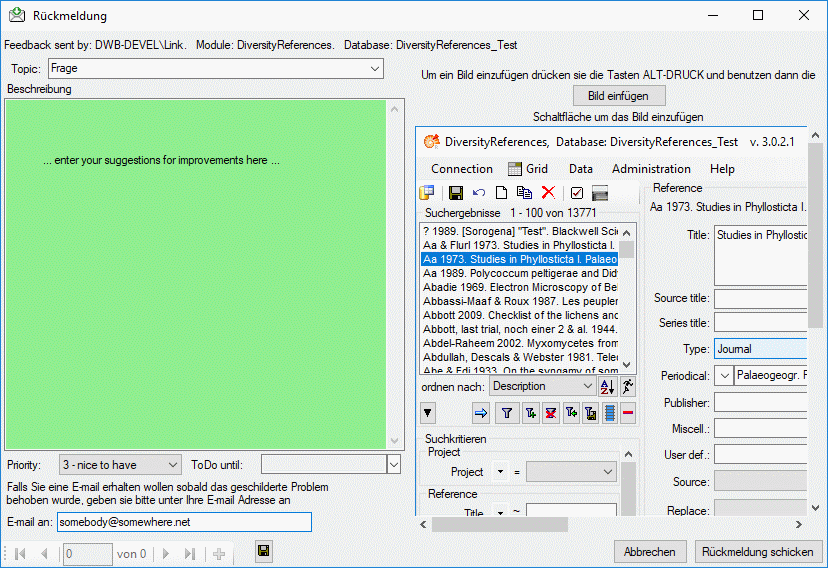Select 'Abbassi-Maaf & Roux 1987' row
Image resolution: width=828 pixels, height=568 pixels.
[x=520, y=301]
